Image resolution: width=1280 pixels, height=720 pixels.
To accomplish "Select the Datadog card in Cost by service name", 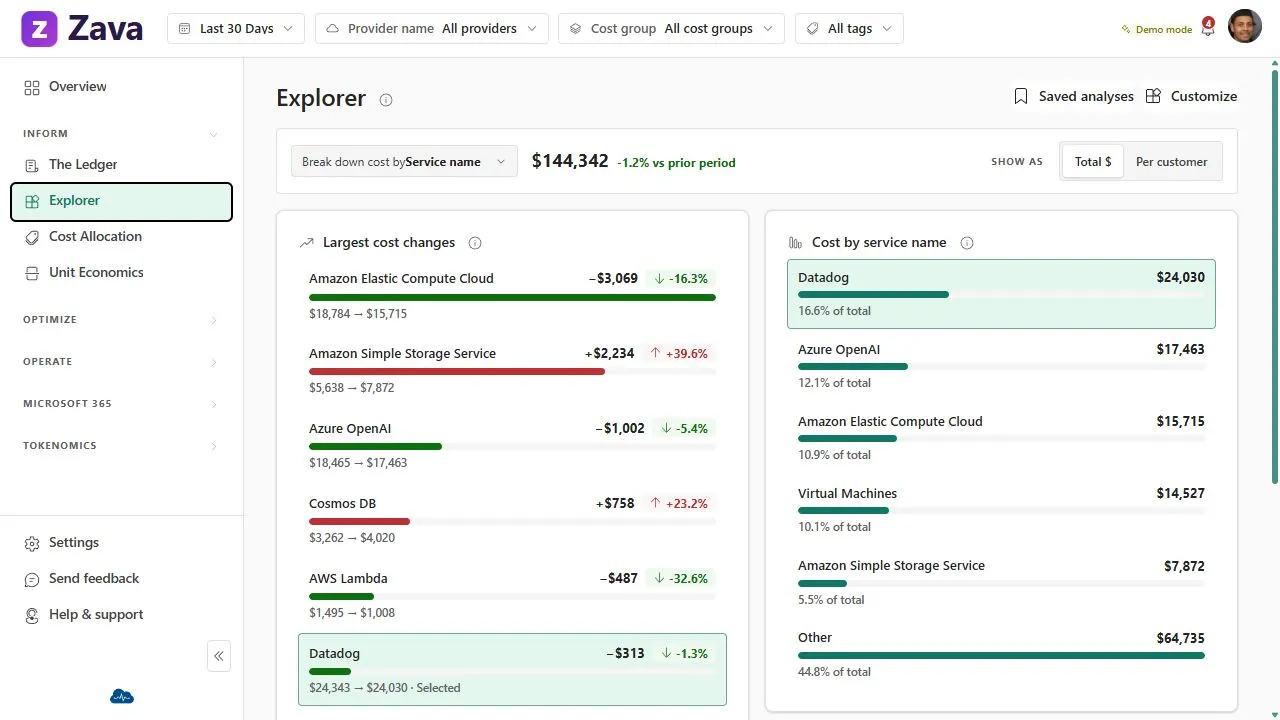I will [x=1001, y=294].
